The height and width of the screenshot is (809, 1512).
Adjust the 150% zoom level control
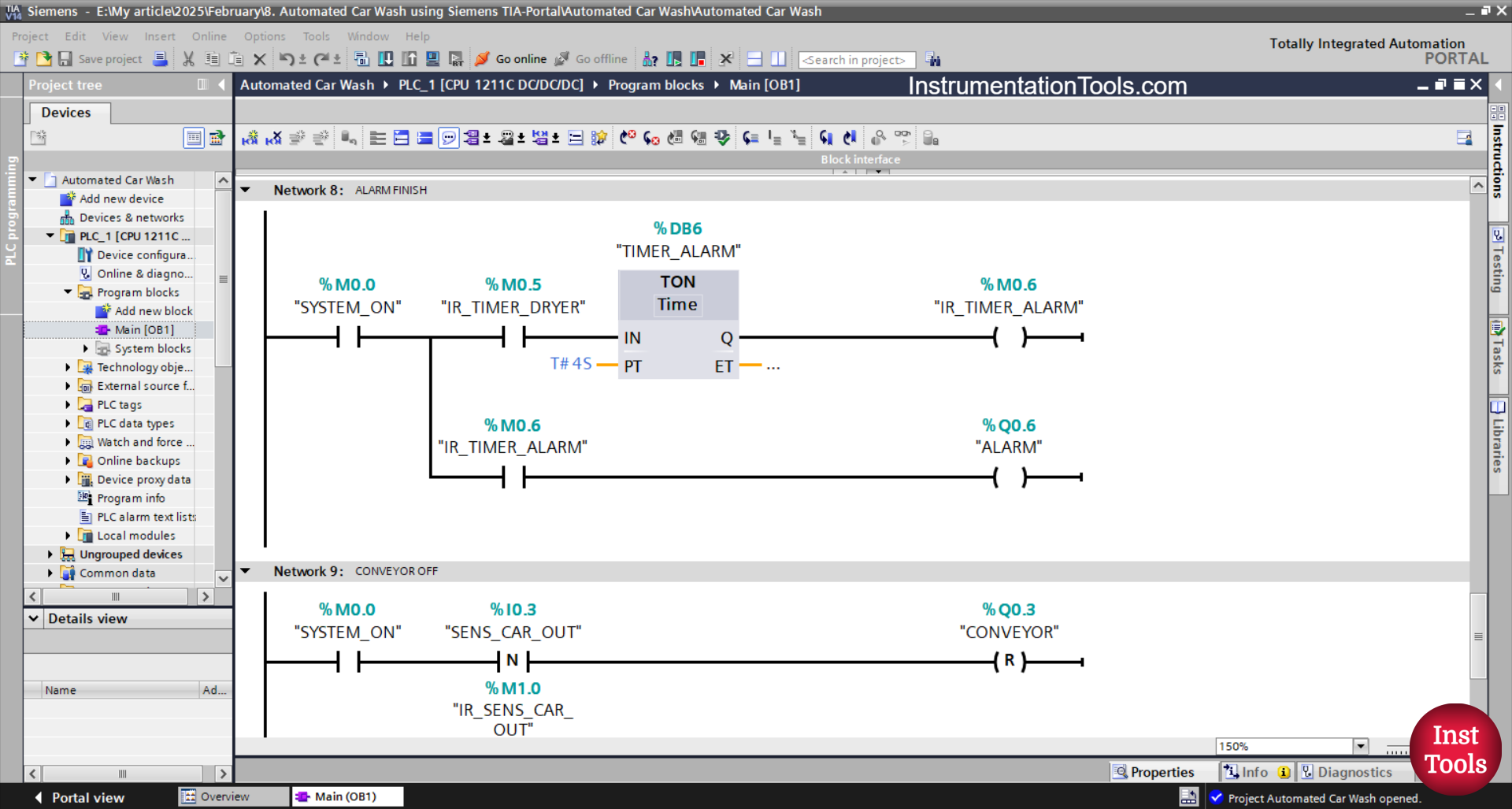1291,746
